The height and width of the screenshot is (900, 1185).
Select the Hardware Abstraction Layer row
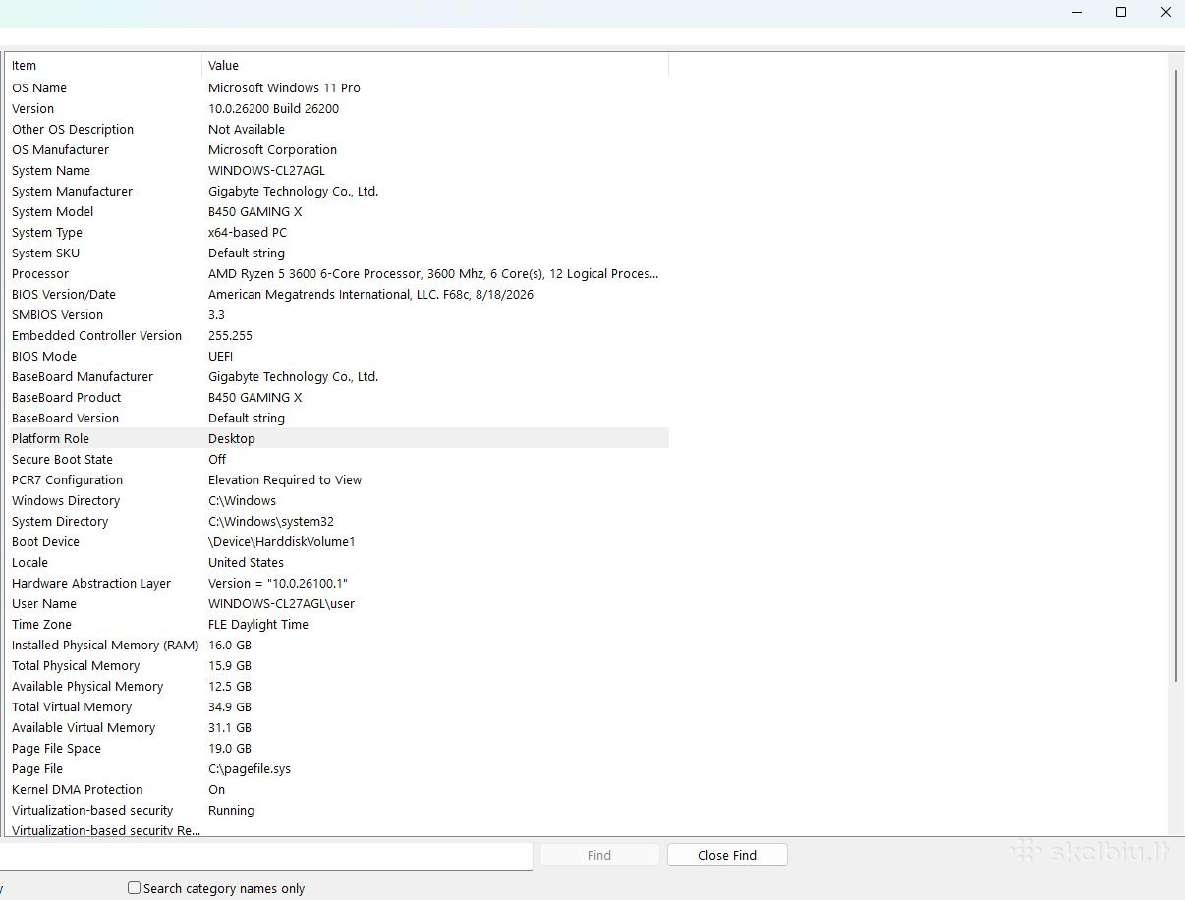pyautogui.click(x=337, y=583)
